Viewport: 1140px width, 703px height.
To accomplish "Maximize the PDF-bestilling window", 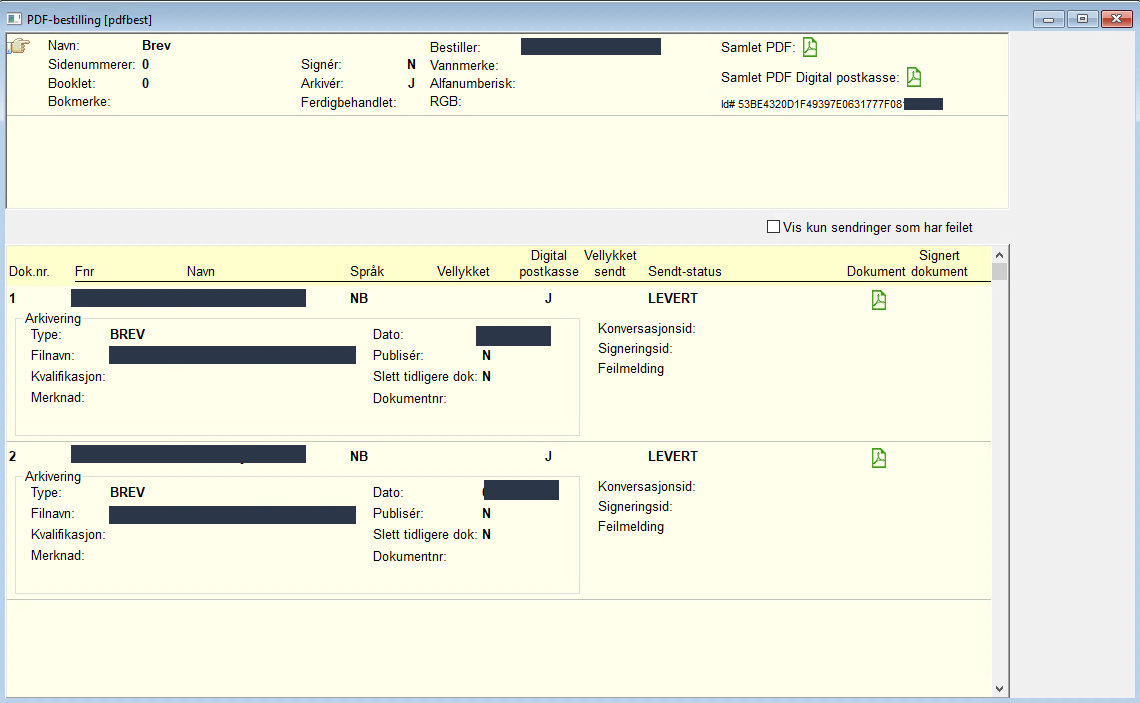I will [x=1083, y=19].
